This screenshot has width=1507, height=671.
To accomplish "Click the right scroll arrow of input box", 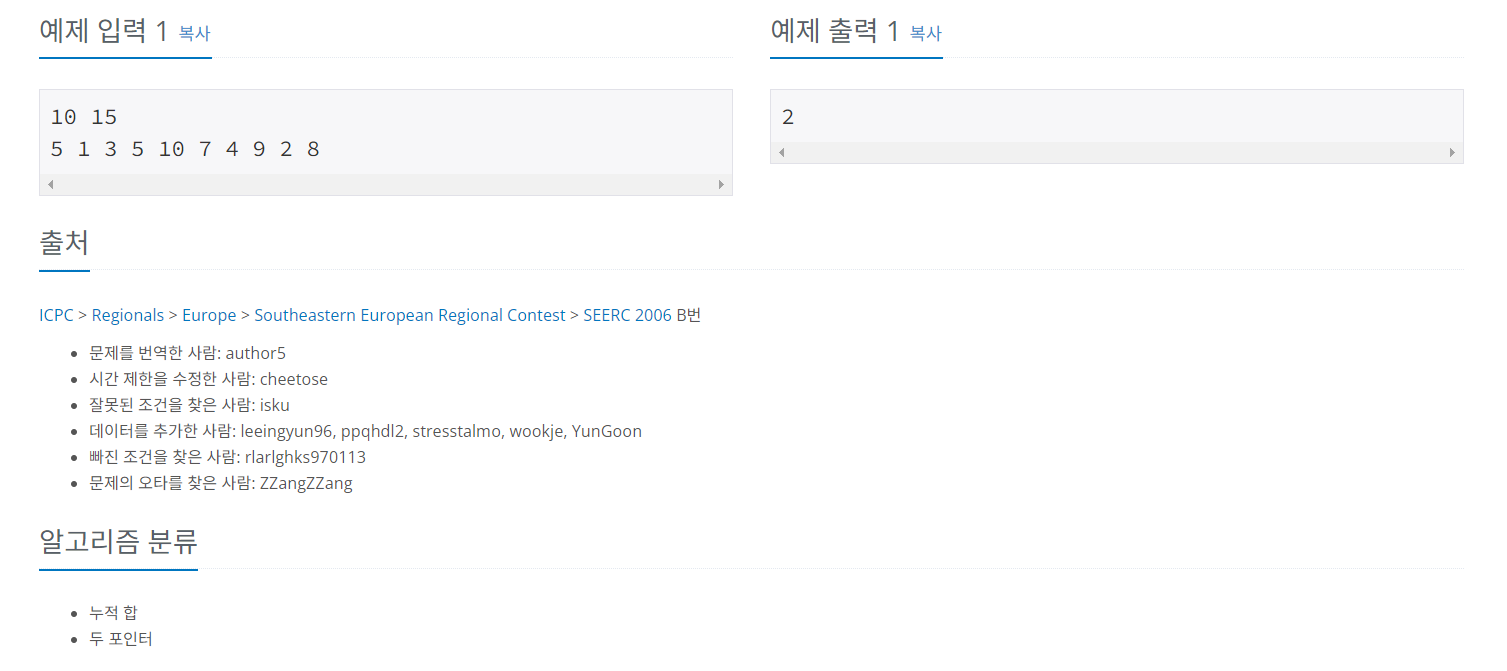I will 720,184.
